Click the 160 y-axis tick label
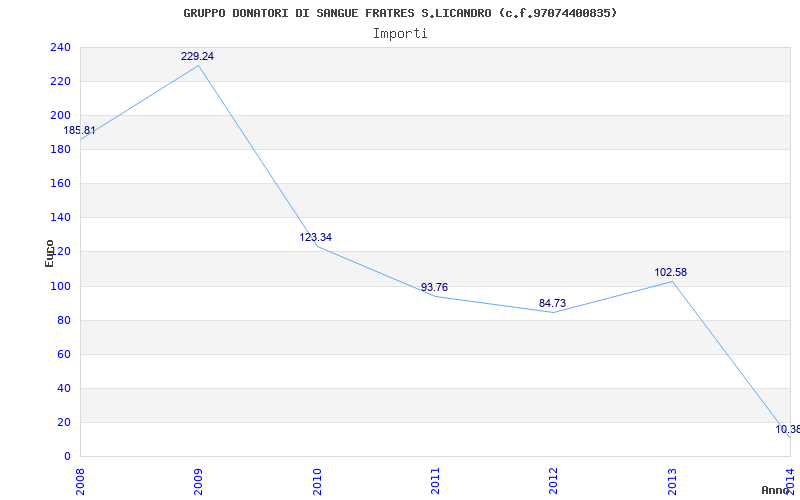The height and width of the screenshot is (500, 800). [x=60, y=183]
